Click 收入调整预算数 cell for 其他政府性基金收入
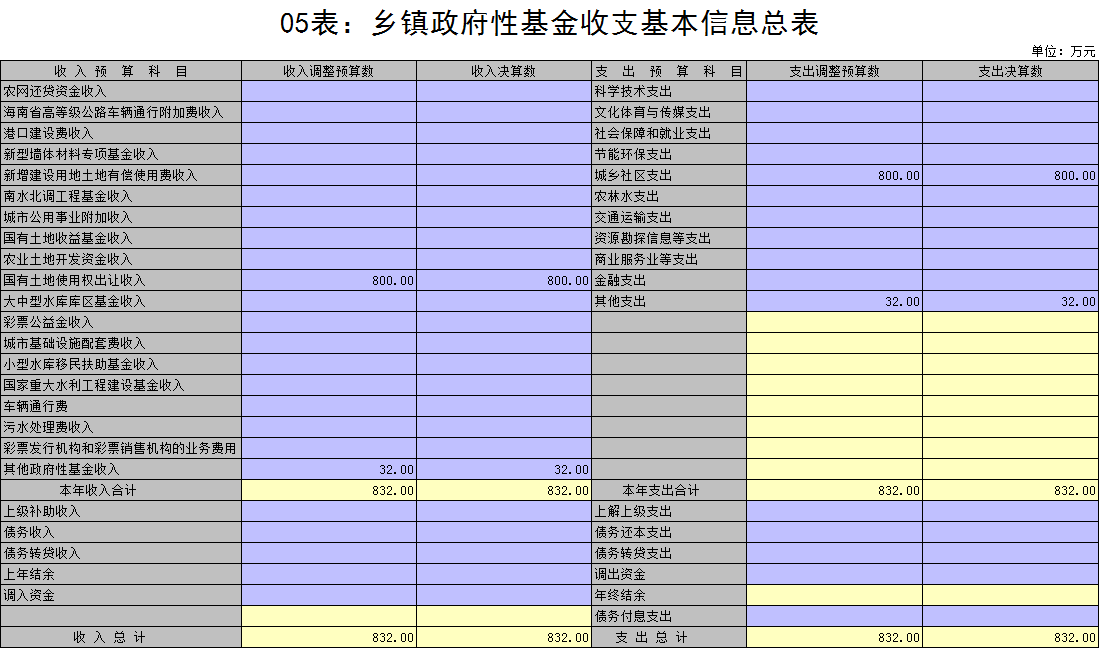This screenshot has width=1099, height=648. 328,470
